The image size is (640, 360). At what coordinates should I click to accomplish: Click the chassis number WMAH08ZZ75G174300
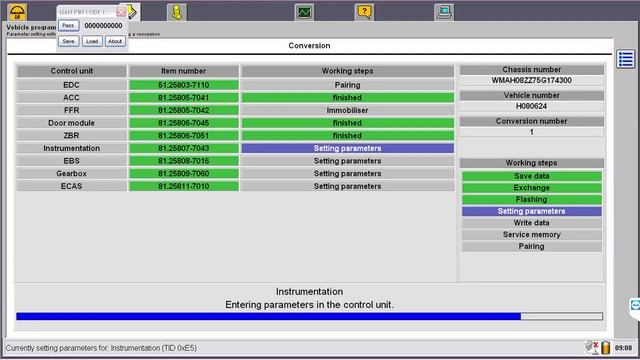531,80
